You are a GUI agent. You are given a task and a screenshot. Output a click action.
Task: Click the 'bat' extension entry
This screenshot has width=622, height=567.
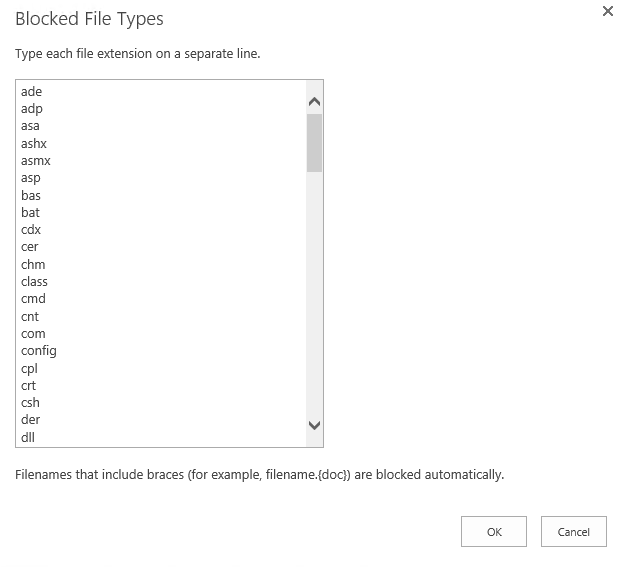coord(30,213)
